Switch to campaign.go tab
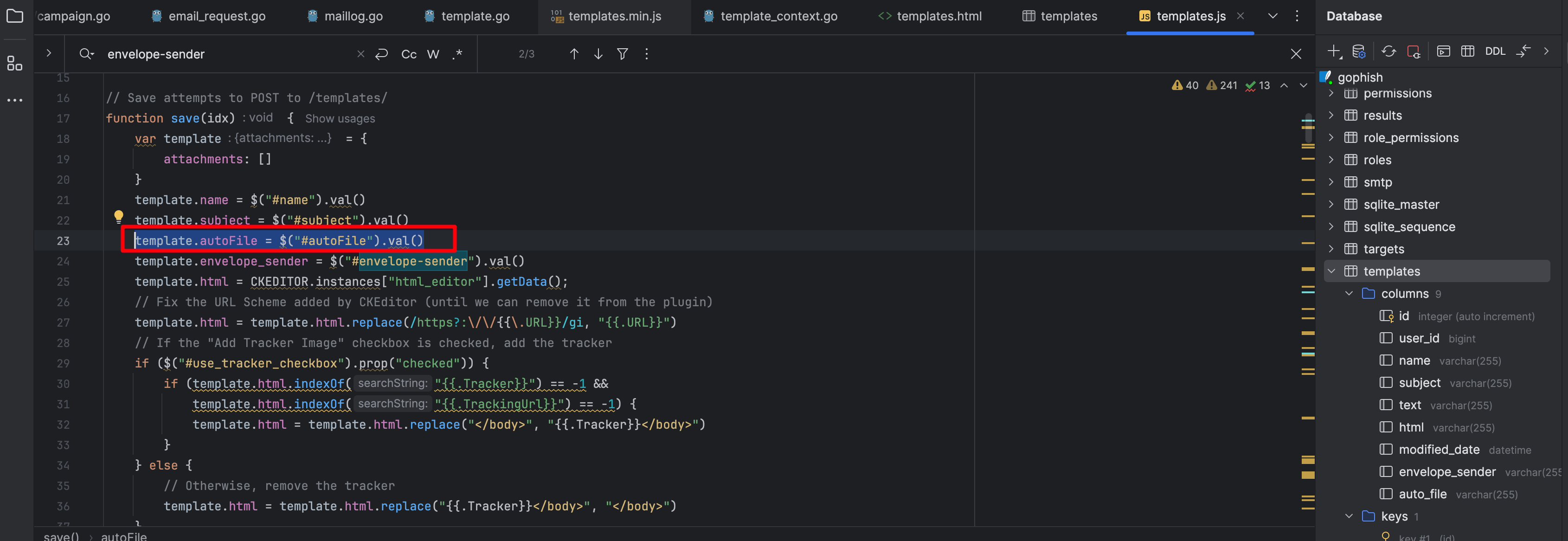 pyautogui.click(x=74, y=16)
